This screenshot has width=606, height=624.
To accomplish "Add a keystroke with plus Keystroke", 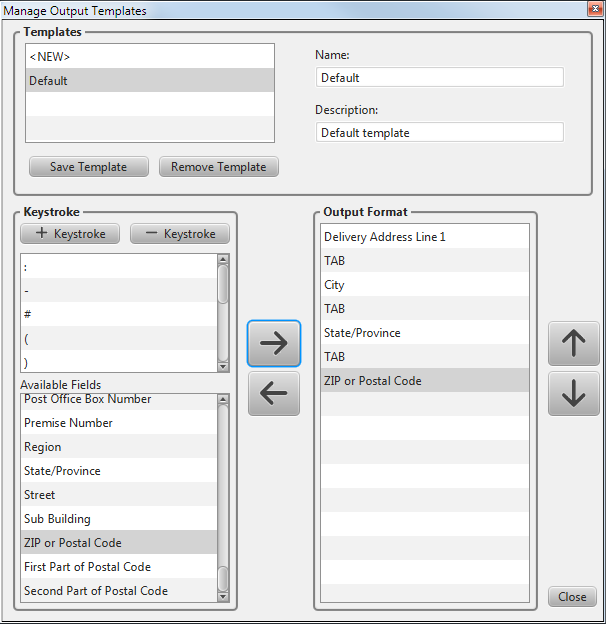I will pos(70,233).
